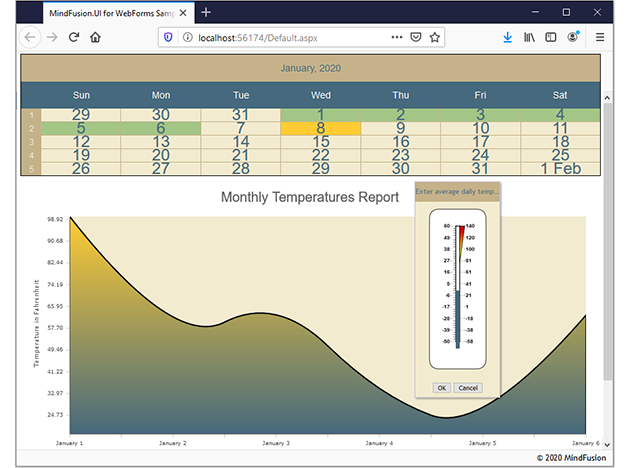The width and height of the screenshot is (630, 468).
Task: Click the Monthly Temperatures Report chart title
Action: pyautogui.click(x=310, y=197)
